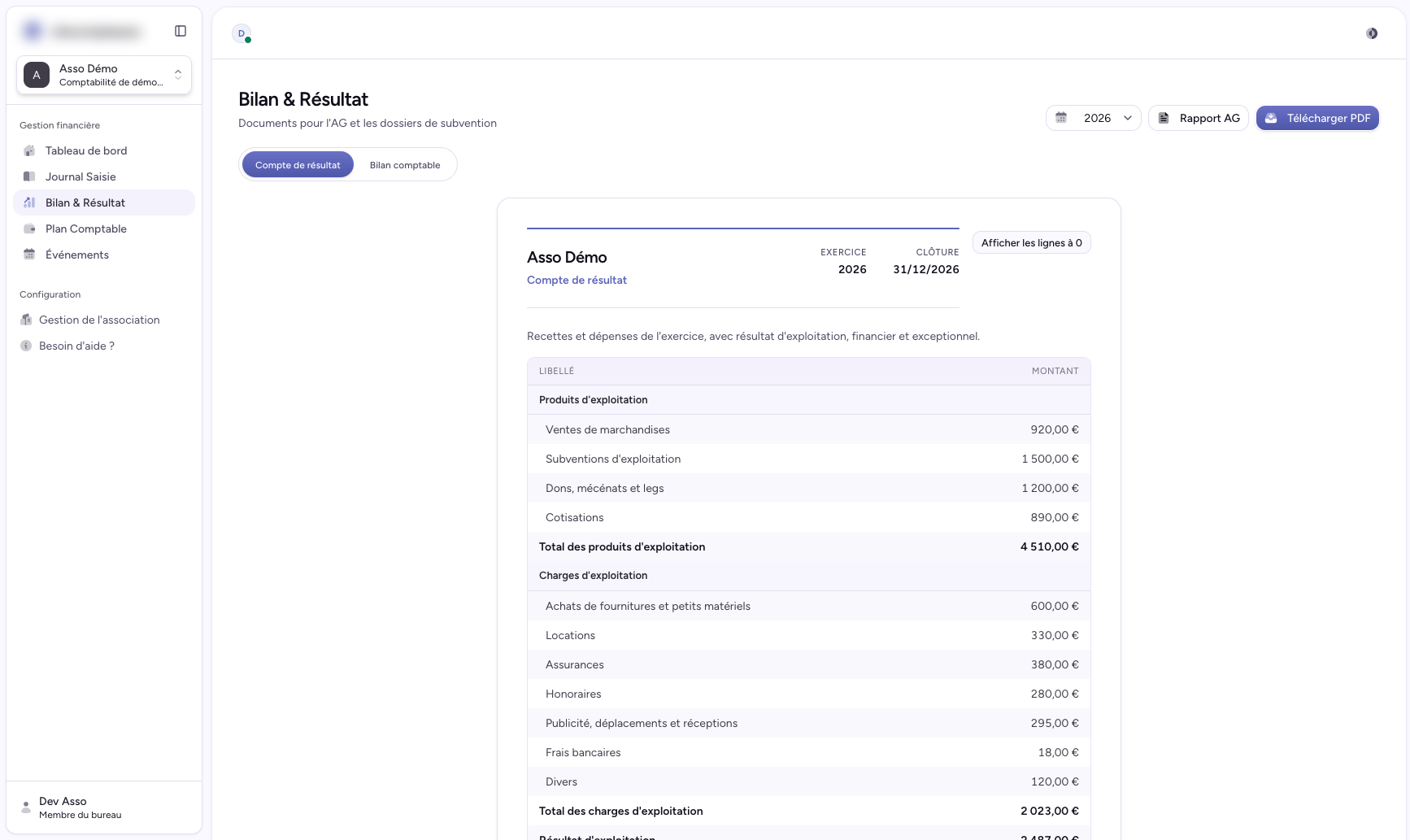
Task: Click the document icon on Rapport AG
Action: pyautogui.click(x=1164, y=118)
